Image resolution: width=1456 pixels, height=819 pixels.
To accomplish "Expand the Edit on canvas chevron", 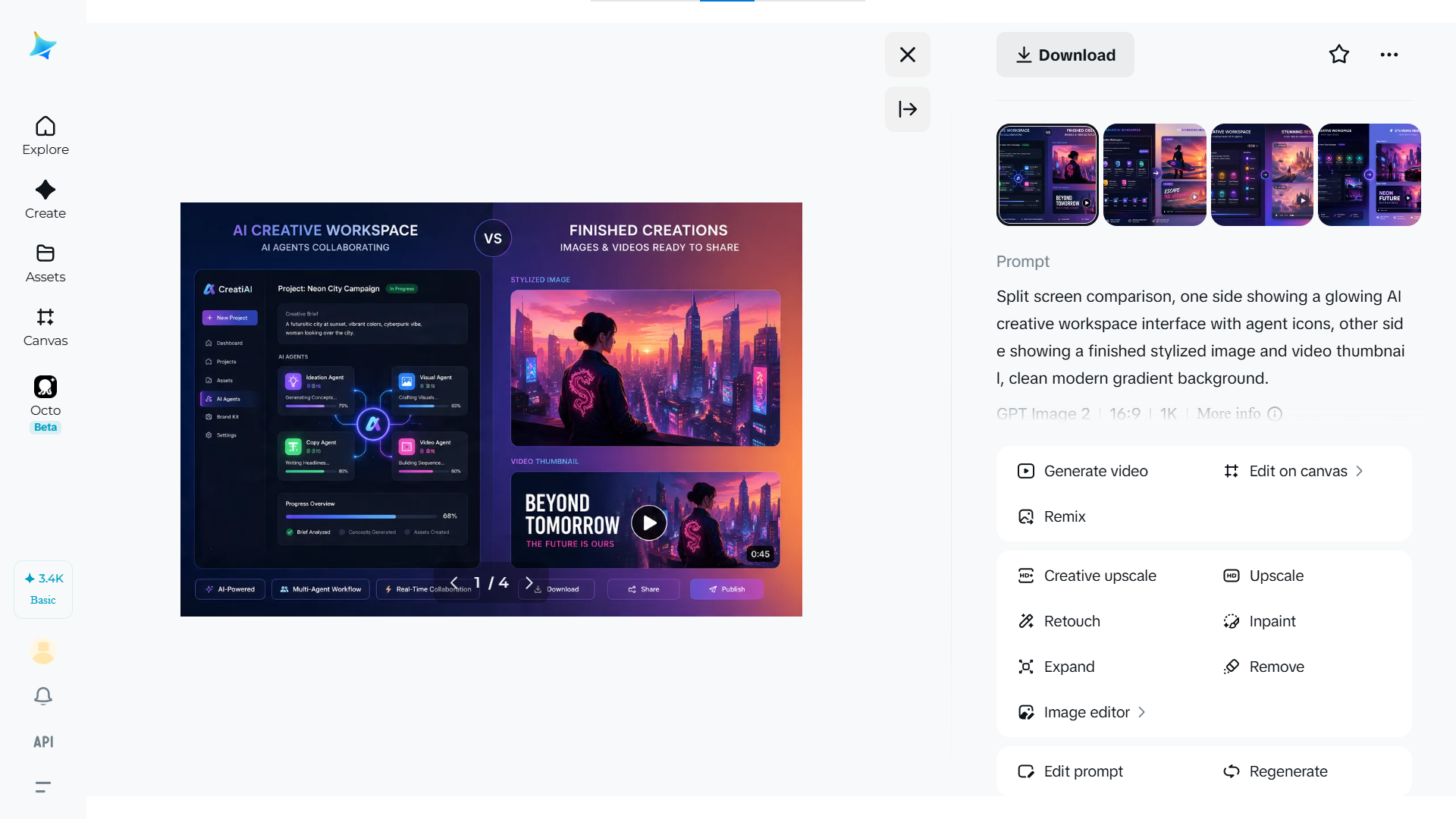I will [x=1359, y=471].
